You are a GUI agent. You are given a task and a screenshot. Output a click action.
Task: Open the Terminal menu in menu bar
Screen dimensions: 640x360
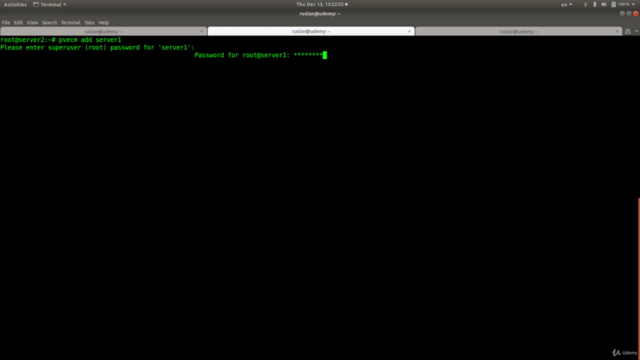pyautogui.click(x=71, y=22)
